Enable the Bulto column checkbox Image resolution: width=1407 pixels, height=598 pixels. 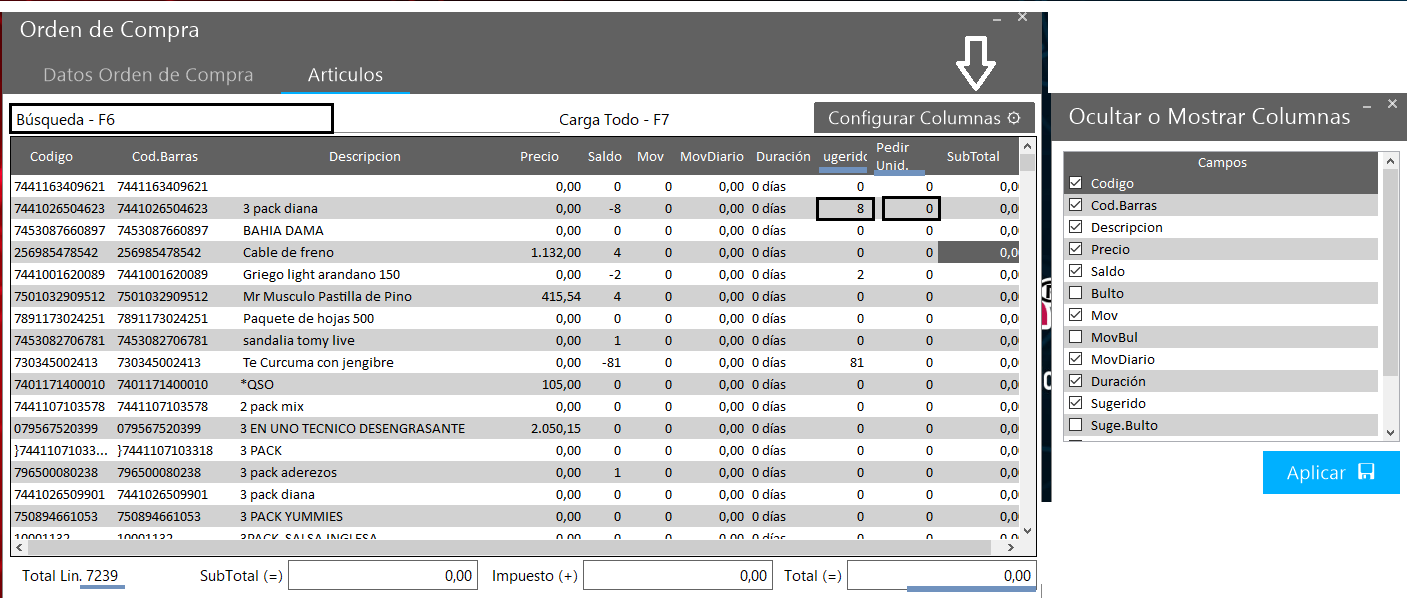coord(1076,293)
